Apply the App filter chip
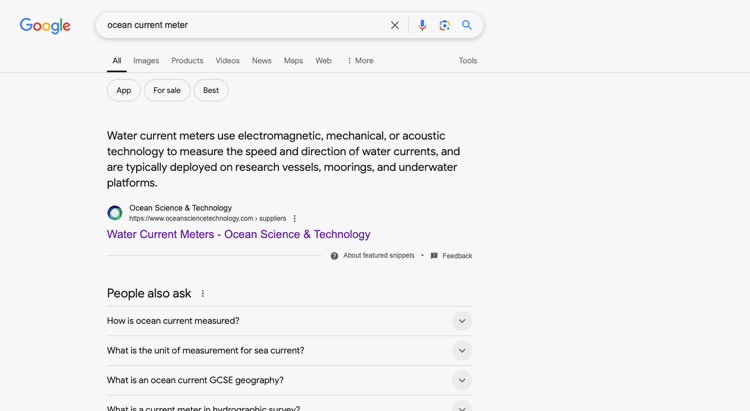Image resolution: width=750 pixels, height=411 pixels. pyautogui.click(x=123, y=90)
